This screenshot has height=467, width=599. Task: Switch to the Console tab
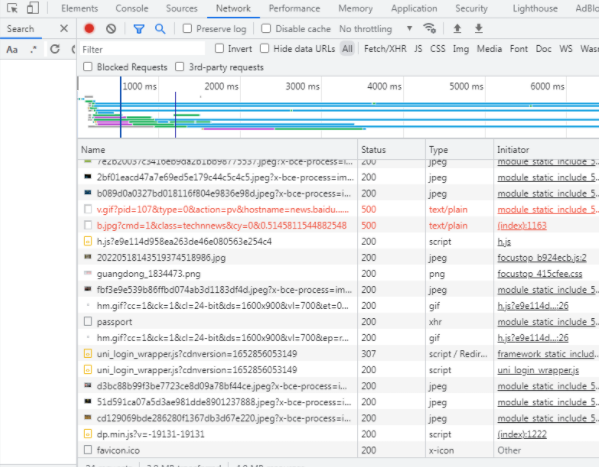click(x=132, y=8)
